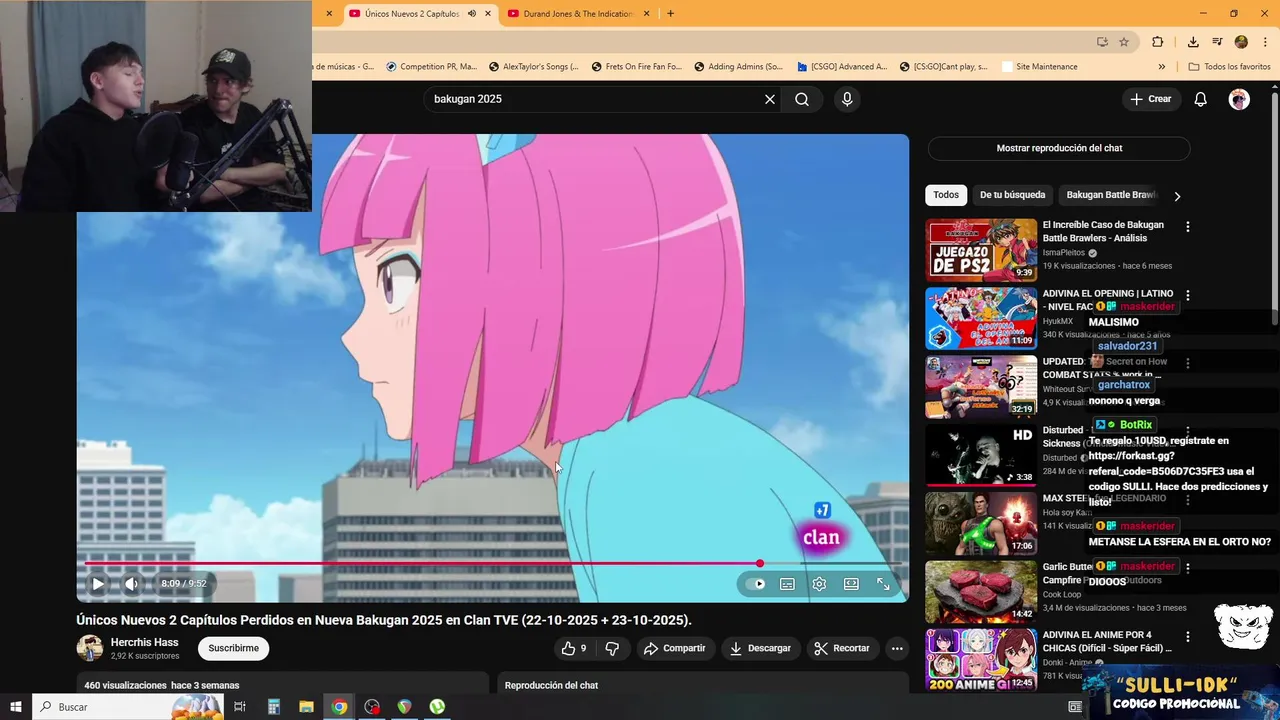Image resolution: width=1280 pixels, height=720 pixels.
Task: Seek using the red progress bar handle
Action: pyautogui.click(x=760, y=564)
